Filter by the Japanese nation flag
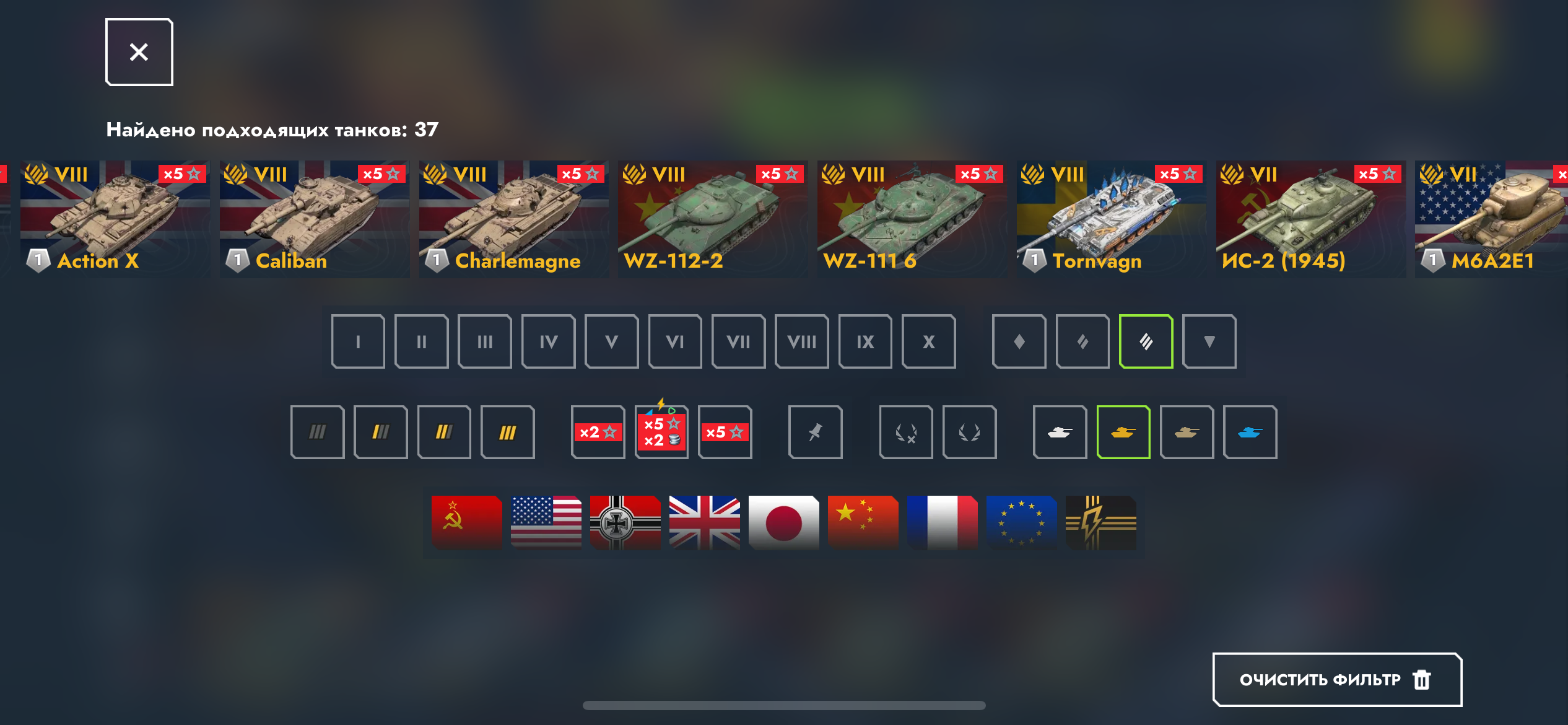This screenshot has height=725, width=1568. click(x=784, y=522)
